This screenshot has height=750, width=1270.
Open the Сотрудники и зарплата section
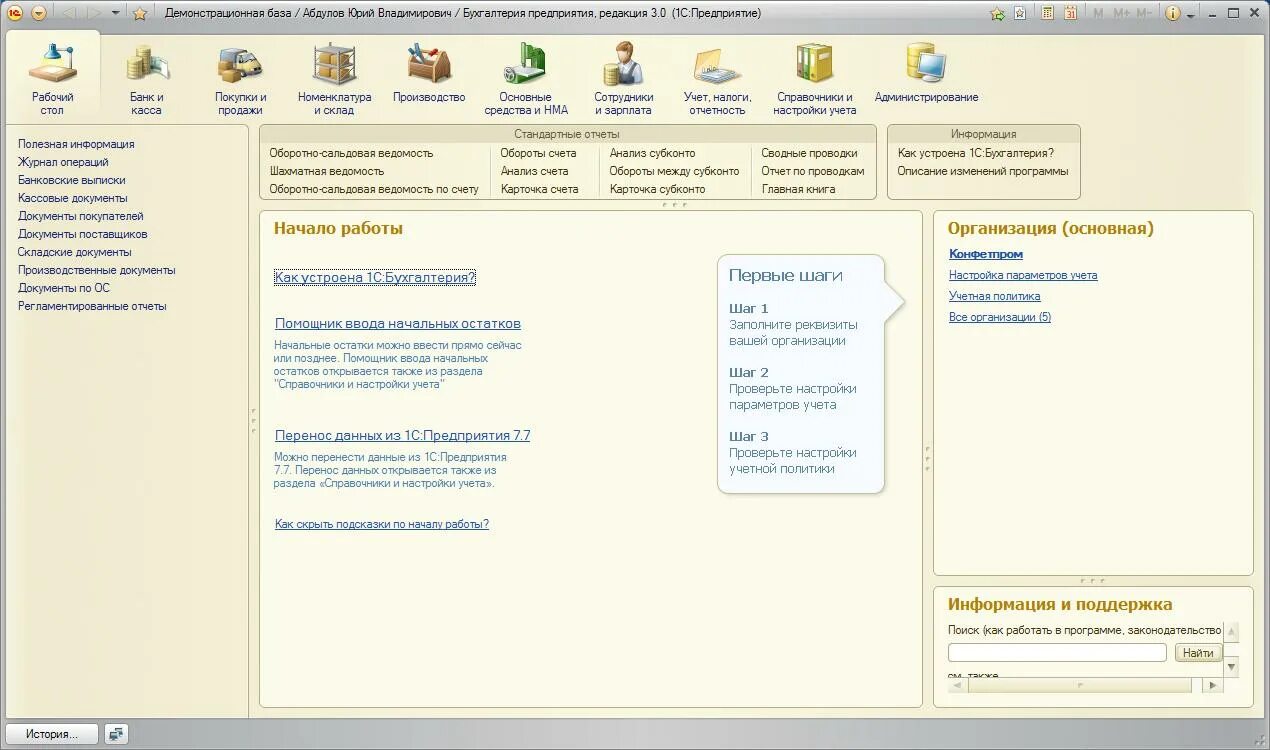coord(623,78)
